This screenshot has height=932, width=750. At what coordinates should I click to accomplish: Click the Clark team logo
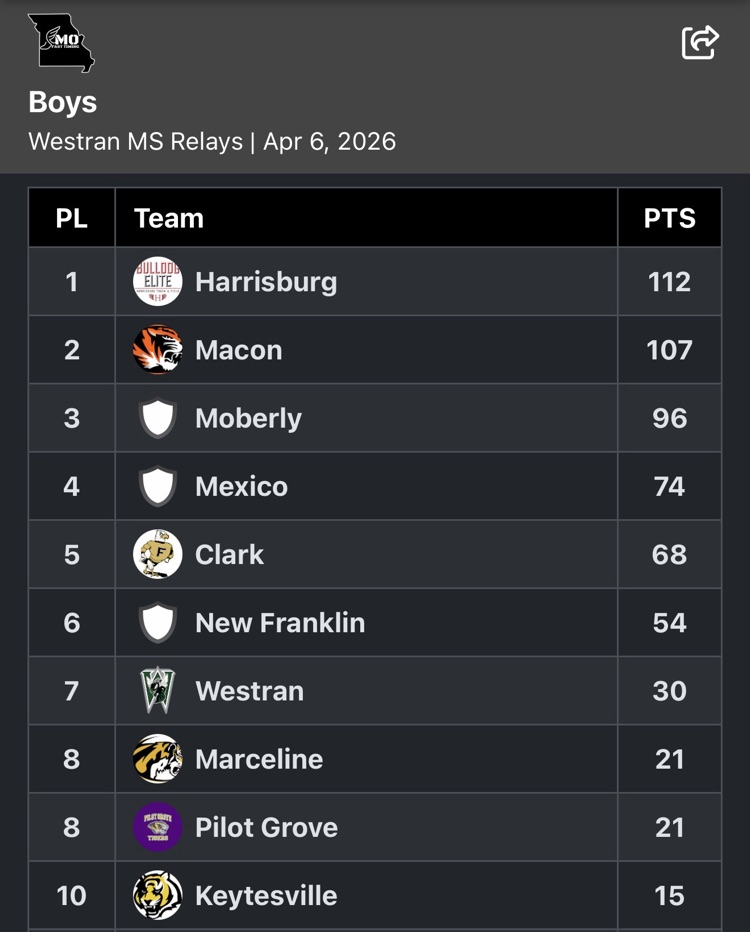[158, 554]
